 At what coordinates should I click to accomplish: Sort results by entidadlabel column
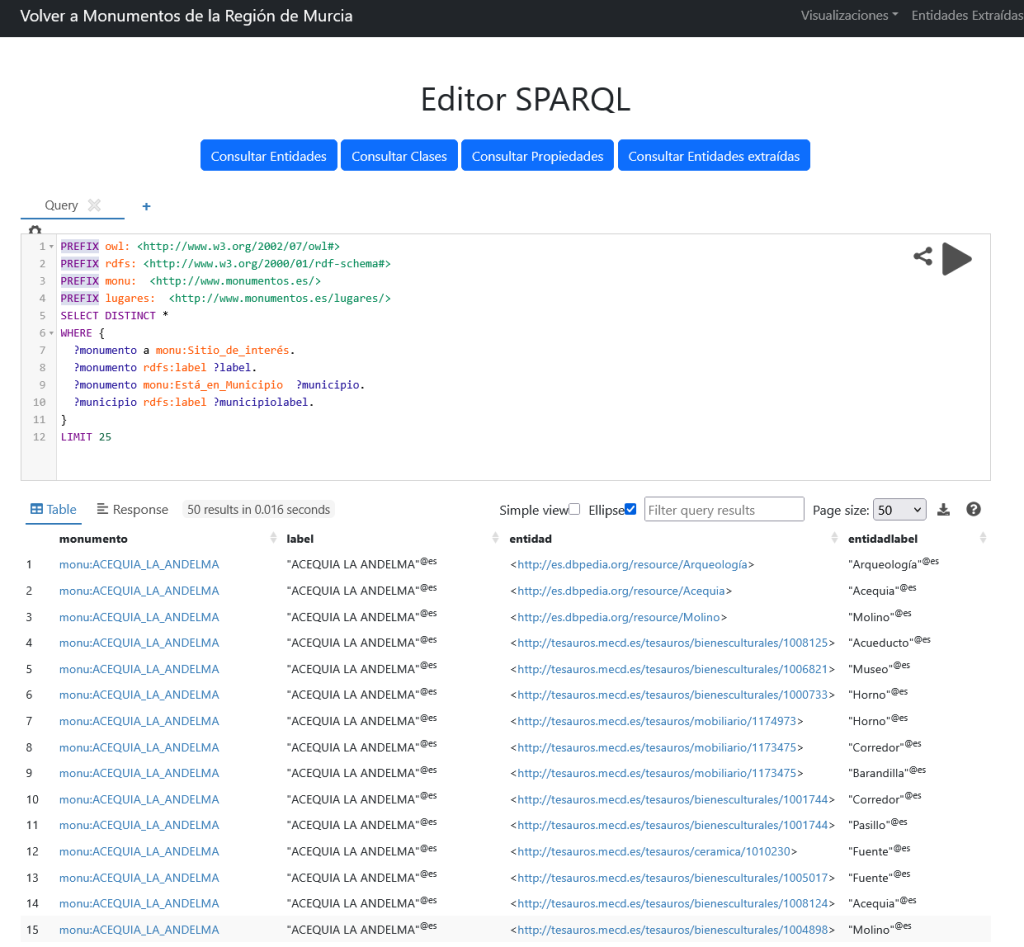point(982,539)
